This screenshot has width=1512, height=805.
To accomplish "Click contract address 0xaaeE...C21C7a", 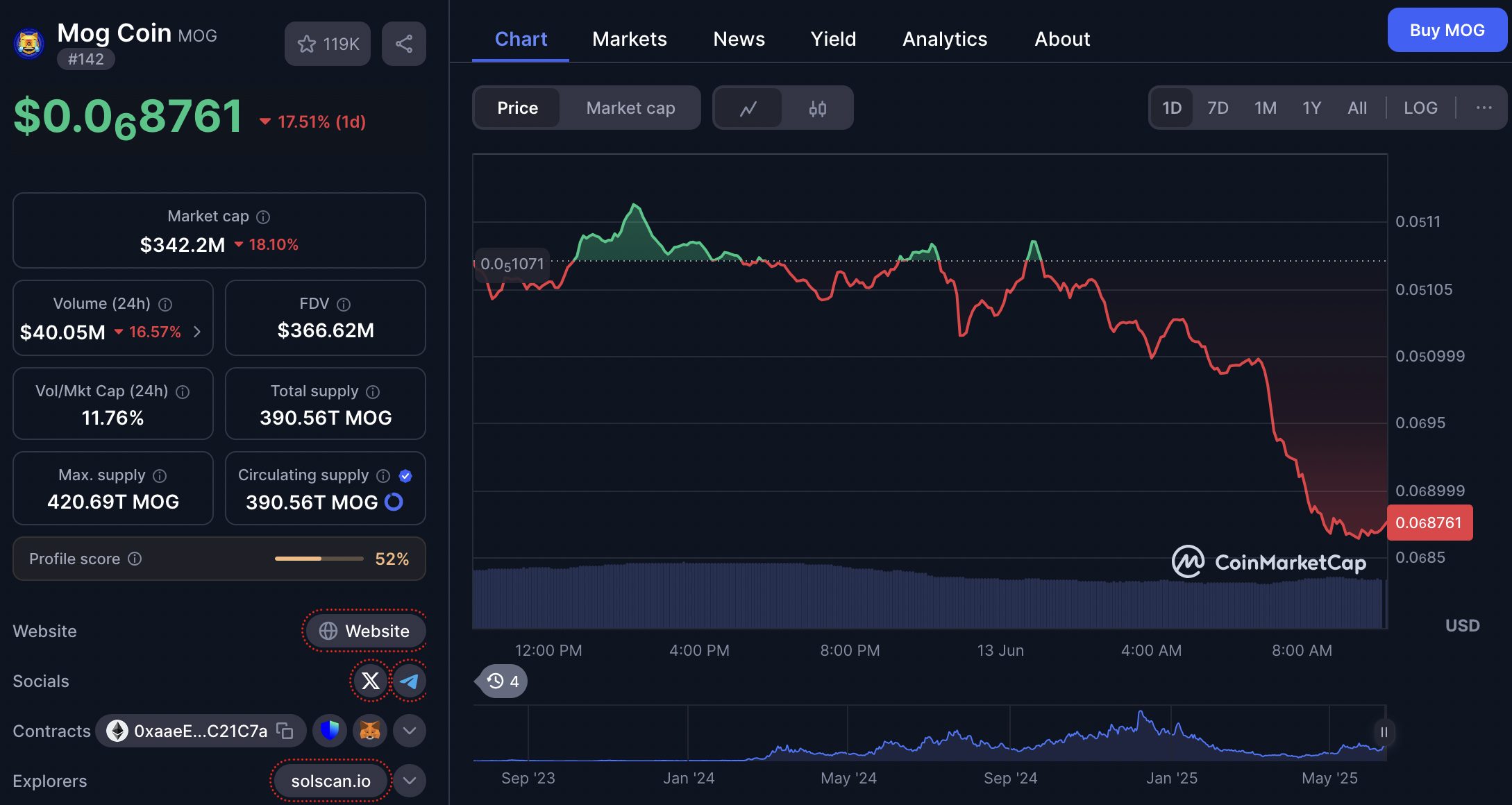I will (201, 731).
